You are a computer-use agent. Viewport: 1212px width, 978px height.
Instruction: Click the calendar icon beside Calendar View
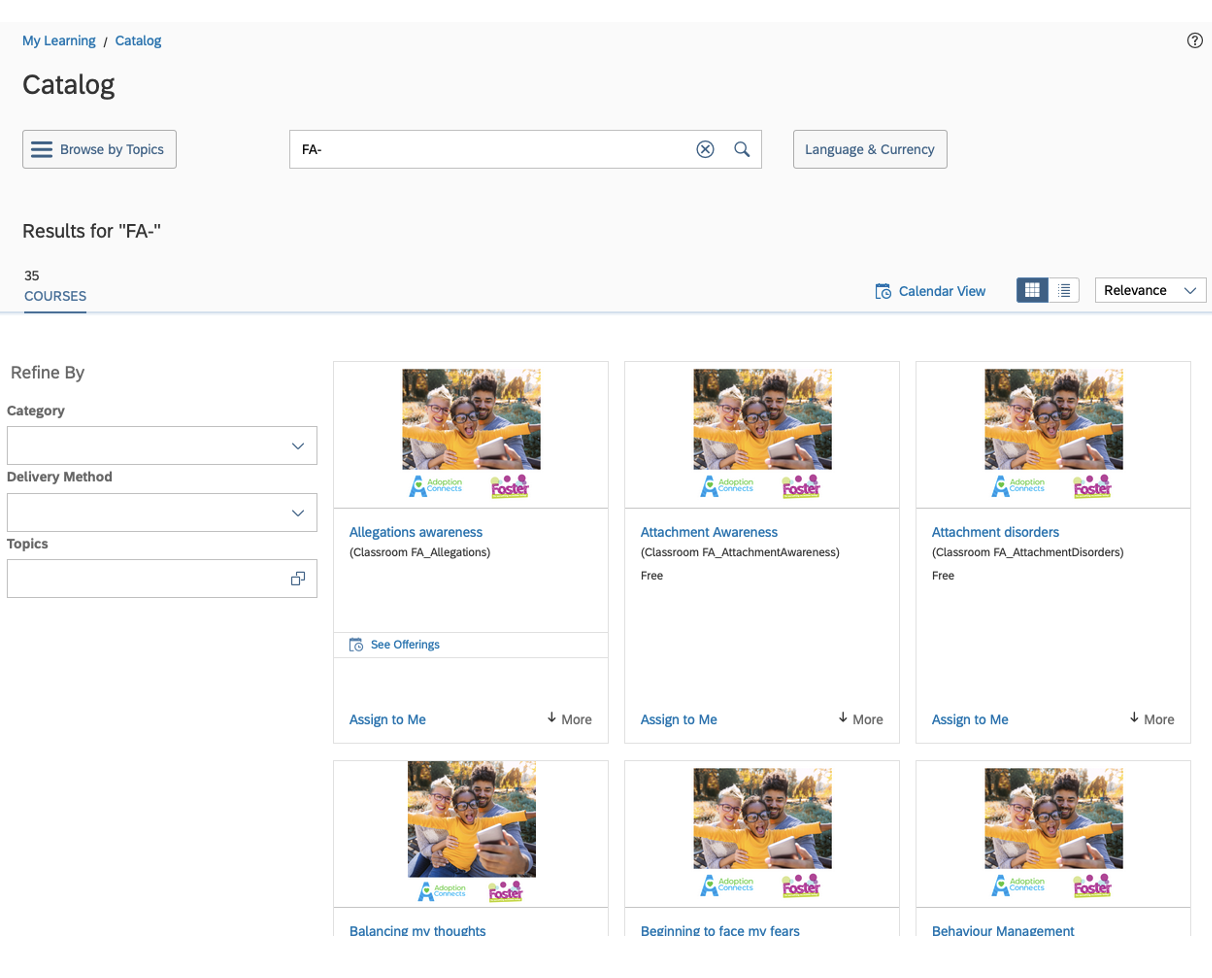click(883, 291)
